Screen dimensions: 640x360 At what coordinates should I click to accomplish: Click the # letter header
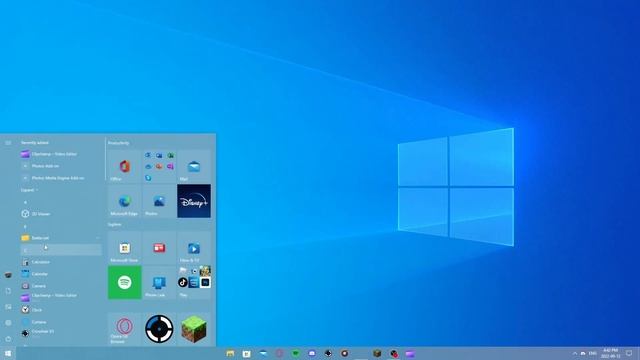[x=25, y=202]
